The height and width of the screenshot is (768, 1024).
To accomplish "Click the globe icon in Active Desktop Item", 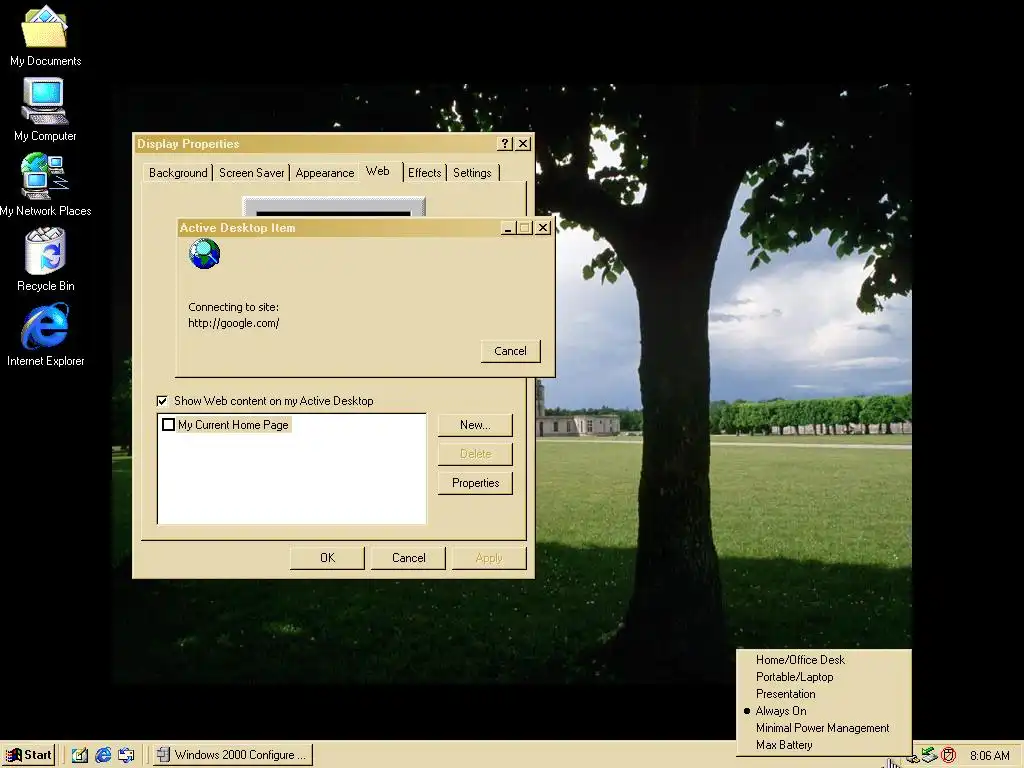I will click(204, 253).
